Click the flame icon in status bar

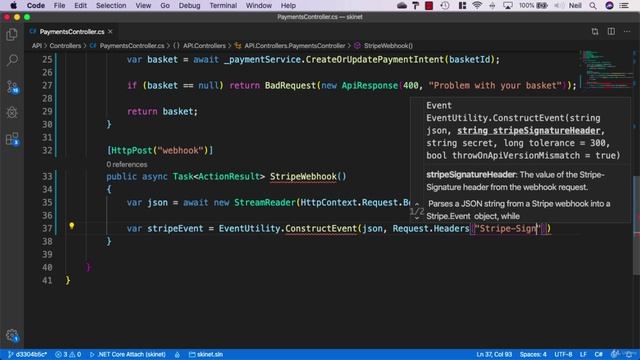pos(177,354)
